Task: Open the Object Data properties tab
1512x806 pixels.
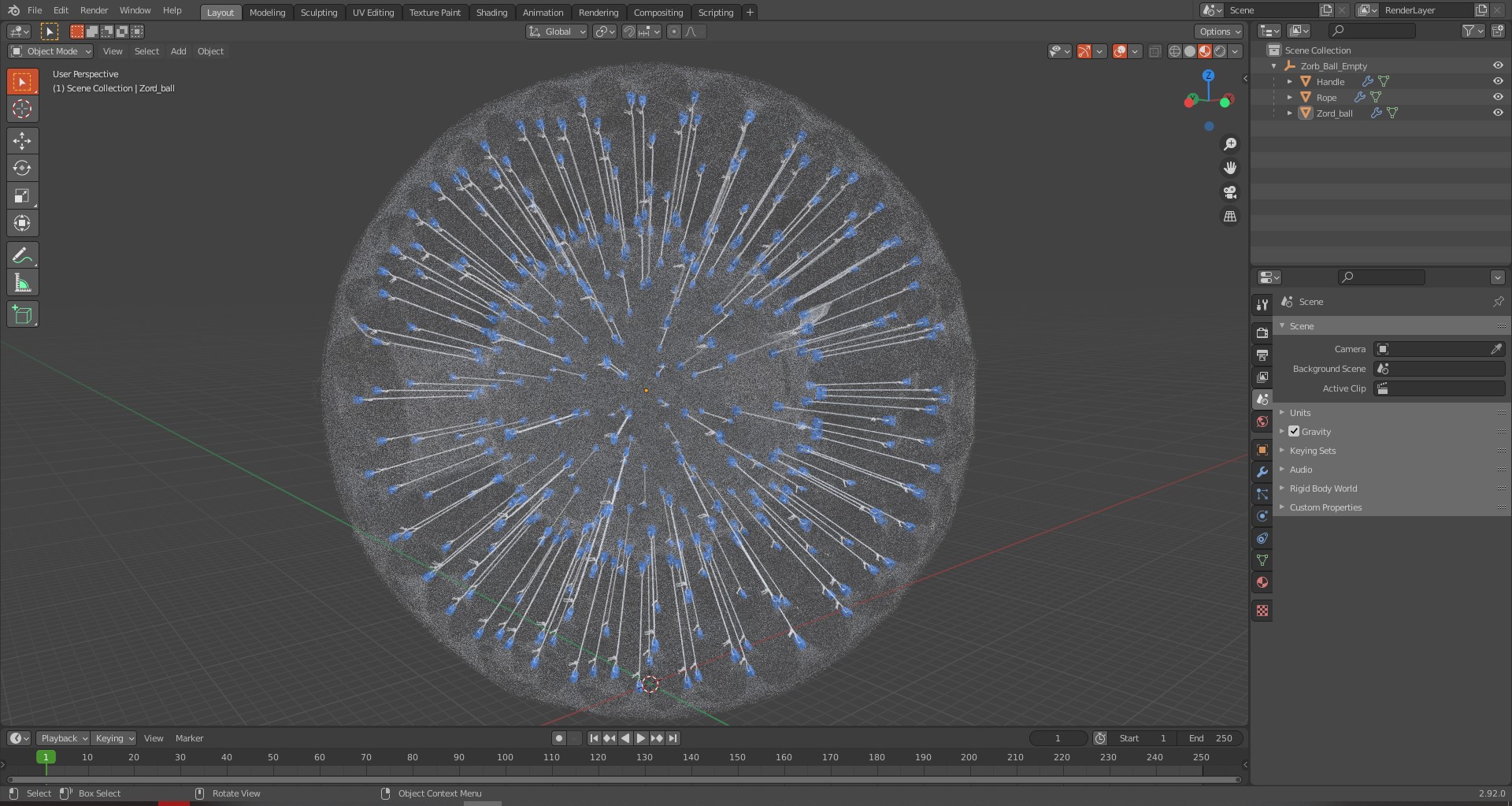Action: [1262, 560]
